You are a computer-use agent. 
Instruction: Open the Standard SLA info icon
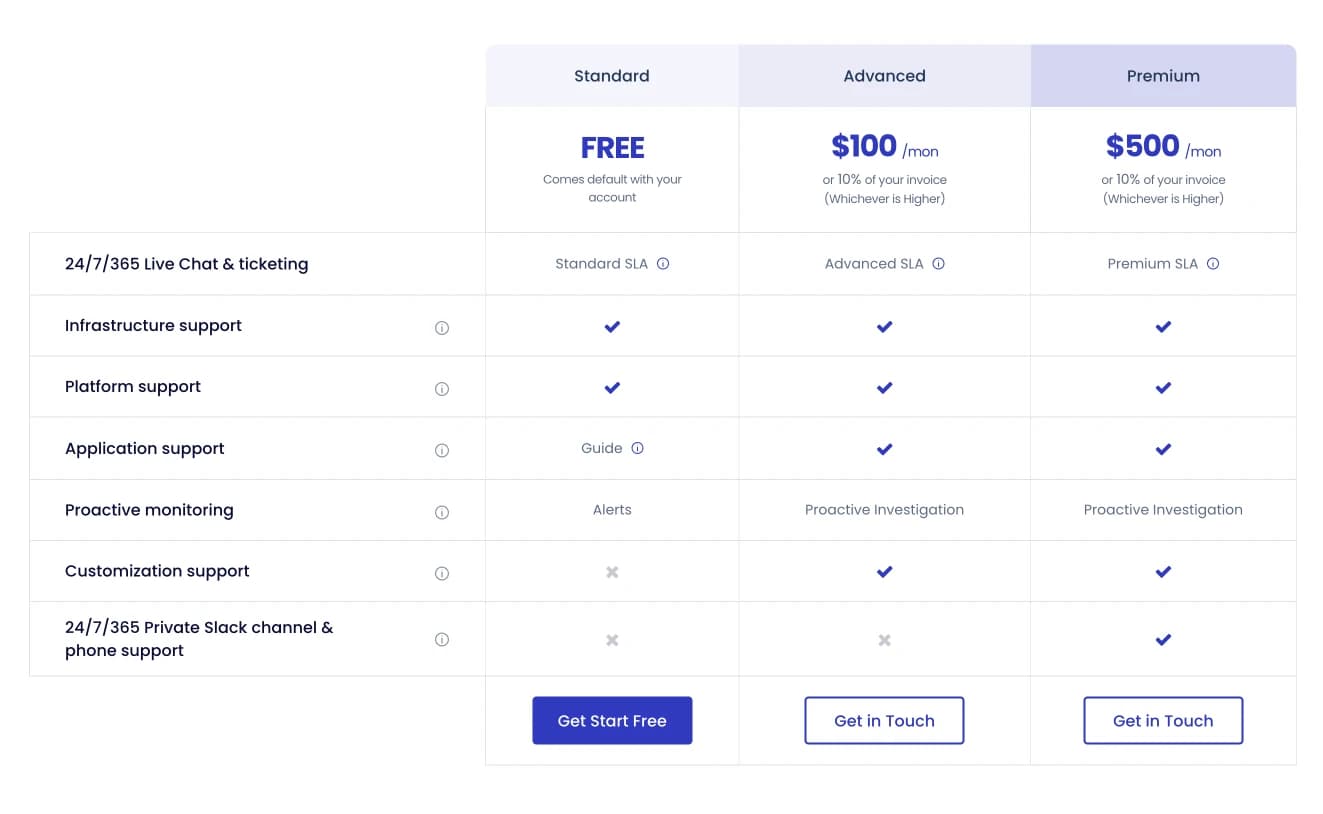click(x=663, y=263)
